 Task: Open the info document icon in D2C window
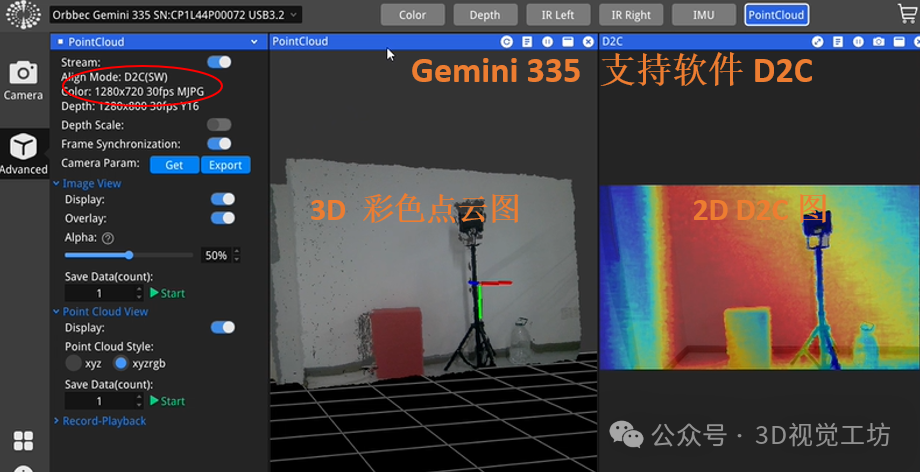click(x=838, y=42)
